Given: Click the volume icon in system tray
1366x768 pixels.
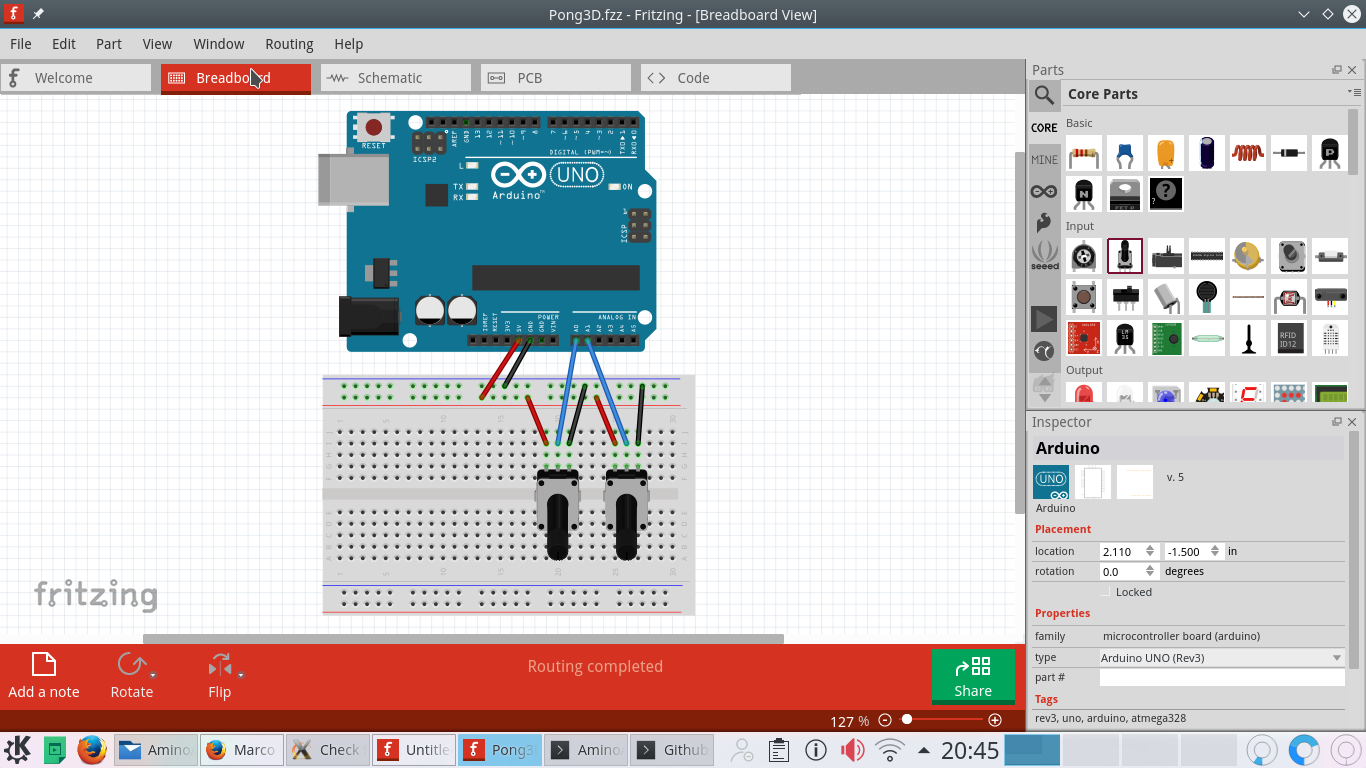Looking at the screenshot, I should [x=852, y=750].
